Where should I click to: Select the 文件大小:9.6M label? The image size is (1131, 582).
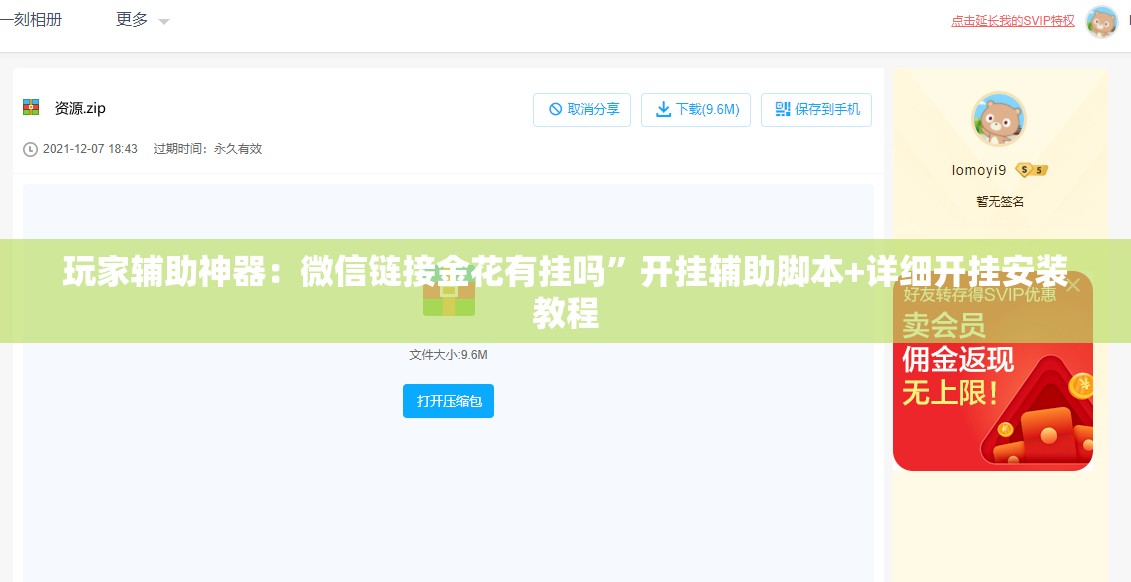(x=449, y=355)
